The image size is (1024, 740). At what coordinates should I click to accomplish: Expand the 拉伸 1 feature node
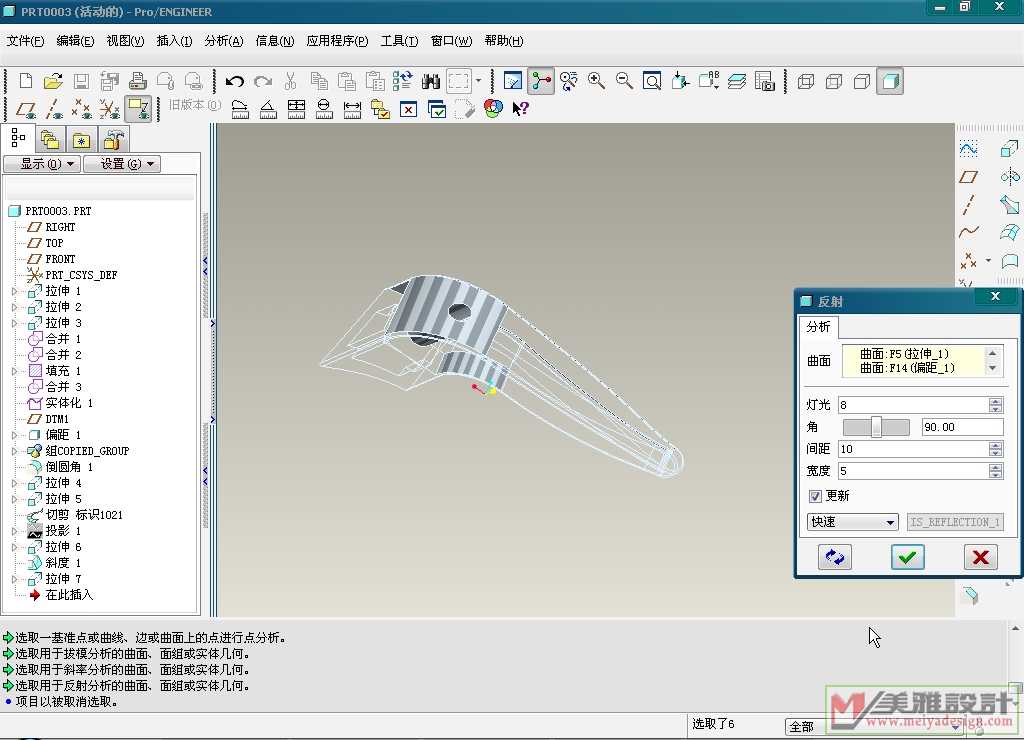(x=14, y=291)
